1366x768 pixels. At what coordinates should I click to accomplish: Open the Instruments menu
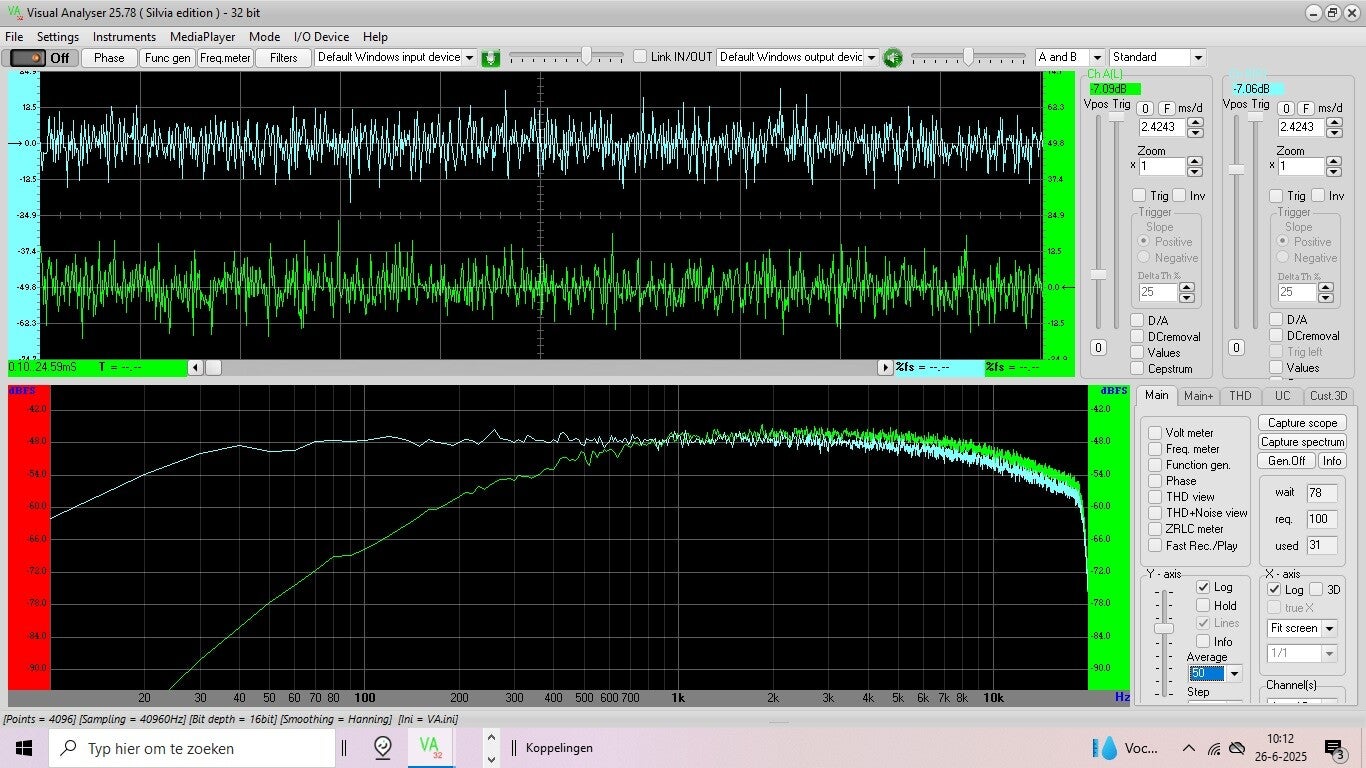click(124, 37)
